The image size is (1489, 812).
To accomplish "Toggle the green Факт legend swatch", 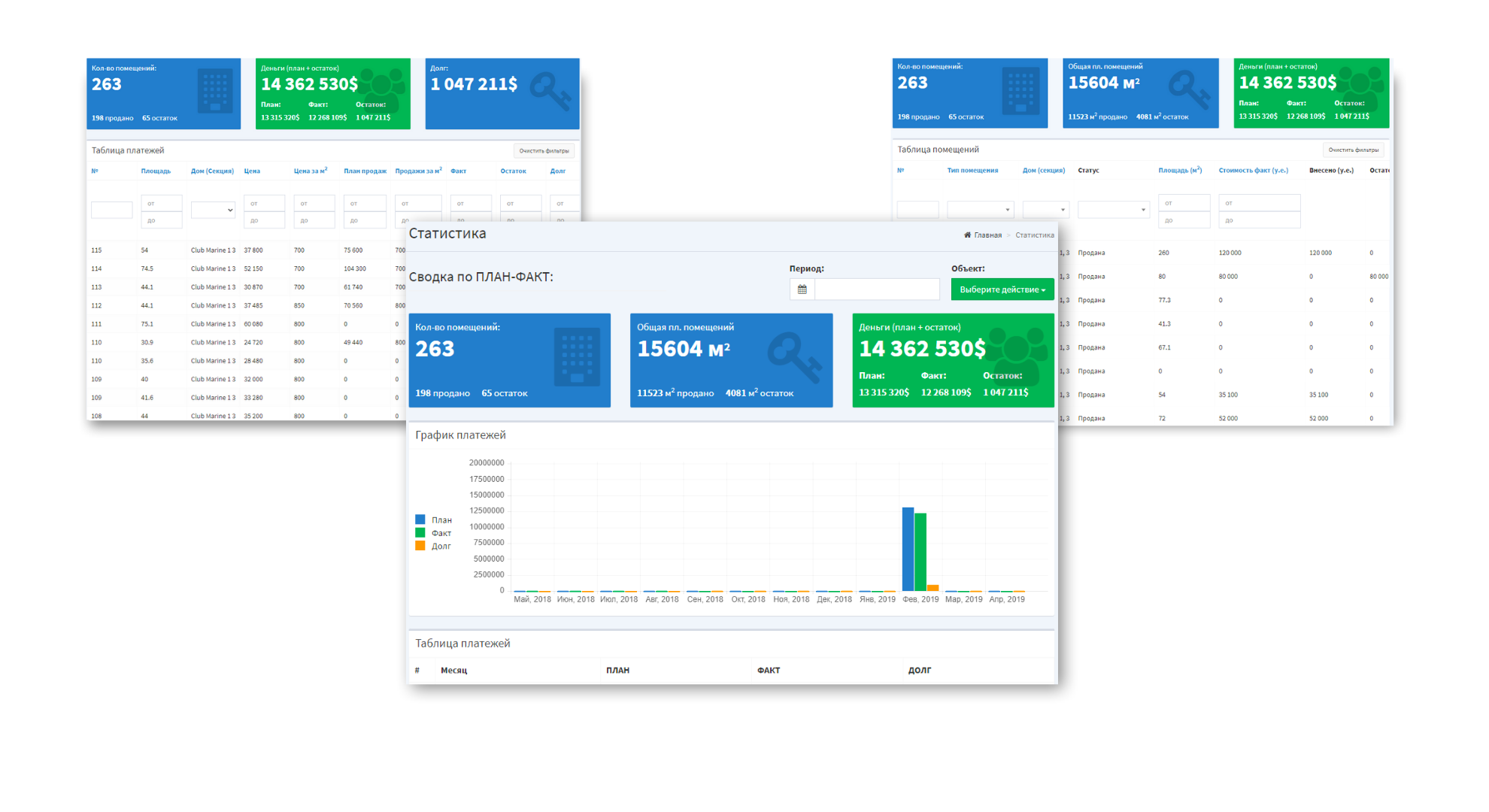I will (420, 533).
